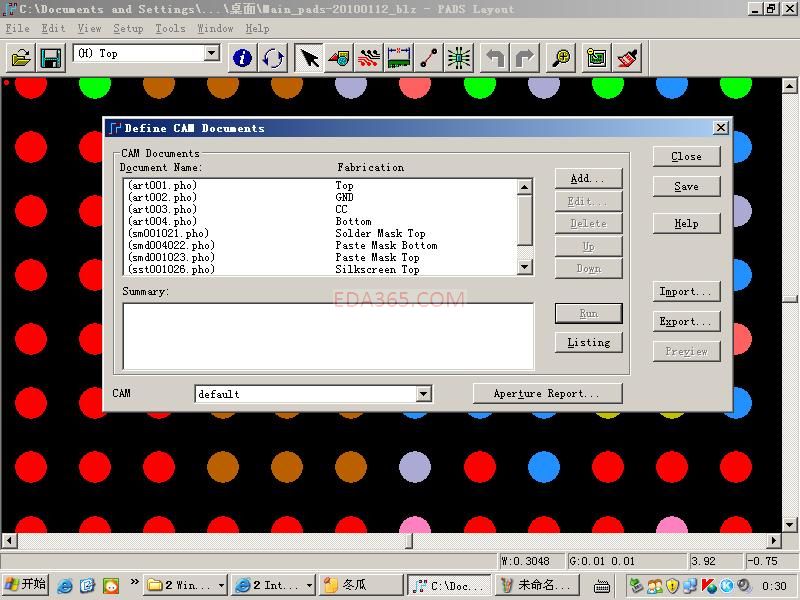
Task: Click the Save disk icon in toolbar
Action: 50,58
